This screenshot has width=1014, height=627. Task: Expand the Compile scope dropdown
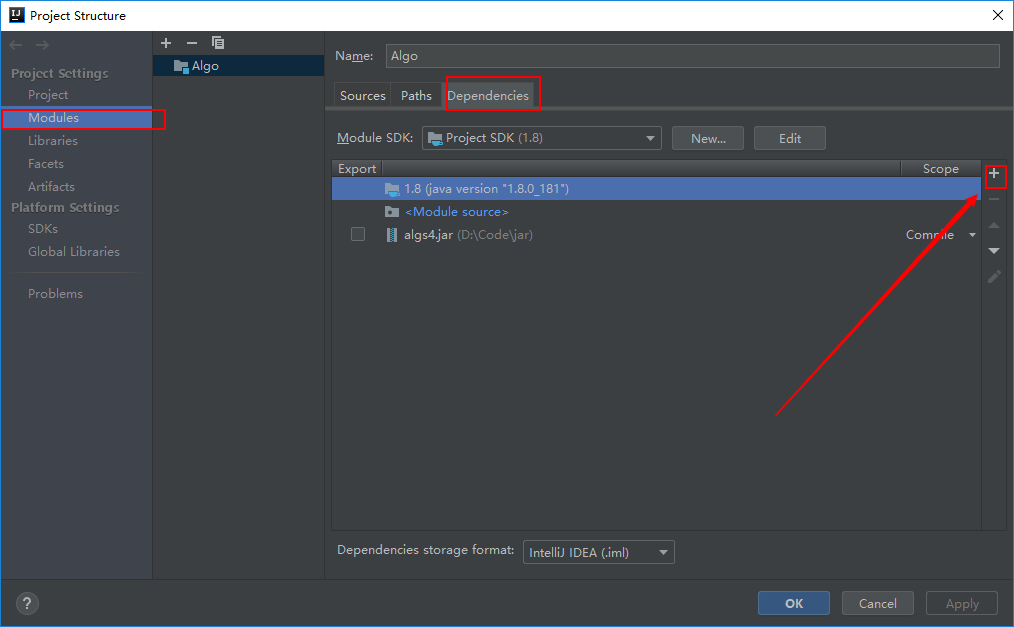pos(972,236)
